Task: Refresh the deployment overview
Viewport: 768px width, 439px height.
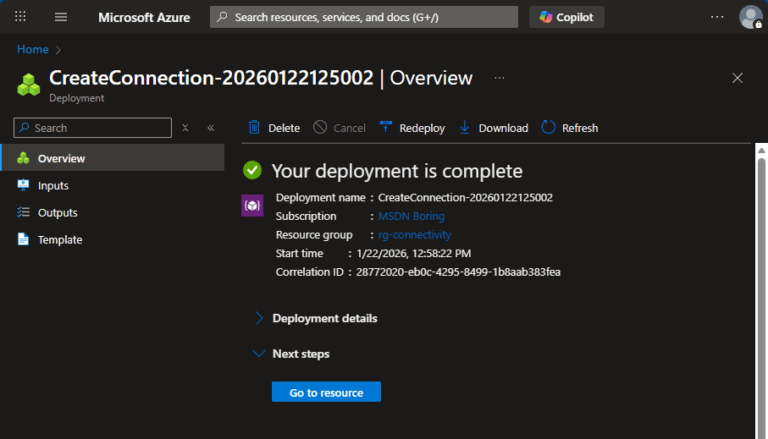Action: (x=570, y=128)
